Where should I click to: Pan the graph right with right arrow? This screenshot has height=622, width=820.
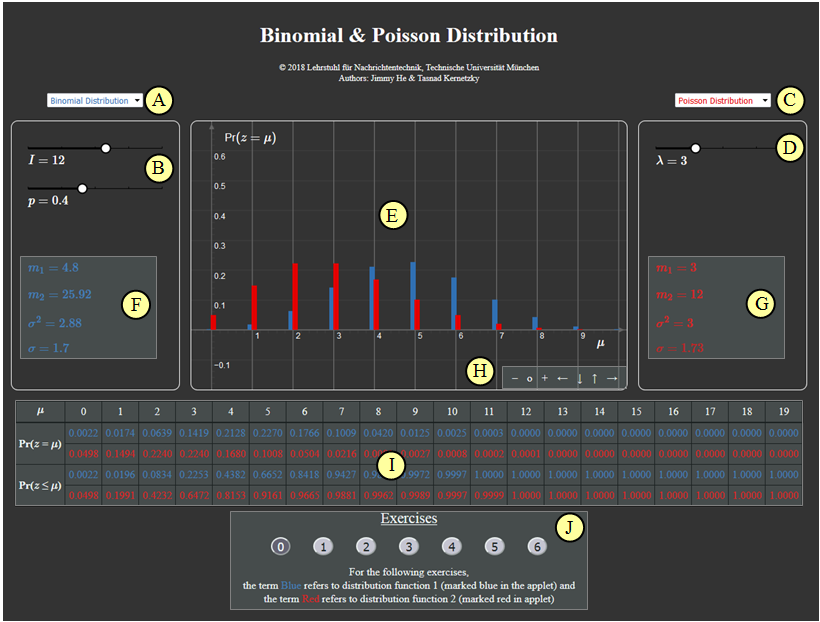(x=612, y=378)
